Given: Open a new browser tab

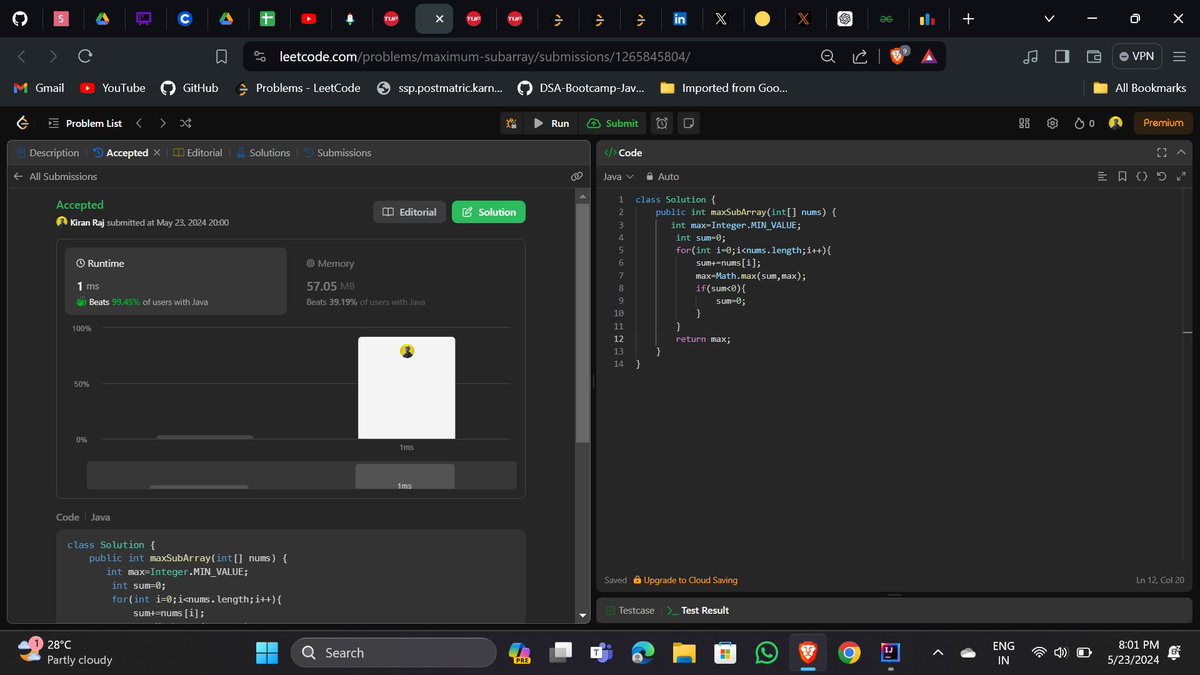Looking at the screenshot, I should coord(967,19).
